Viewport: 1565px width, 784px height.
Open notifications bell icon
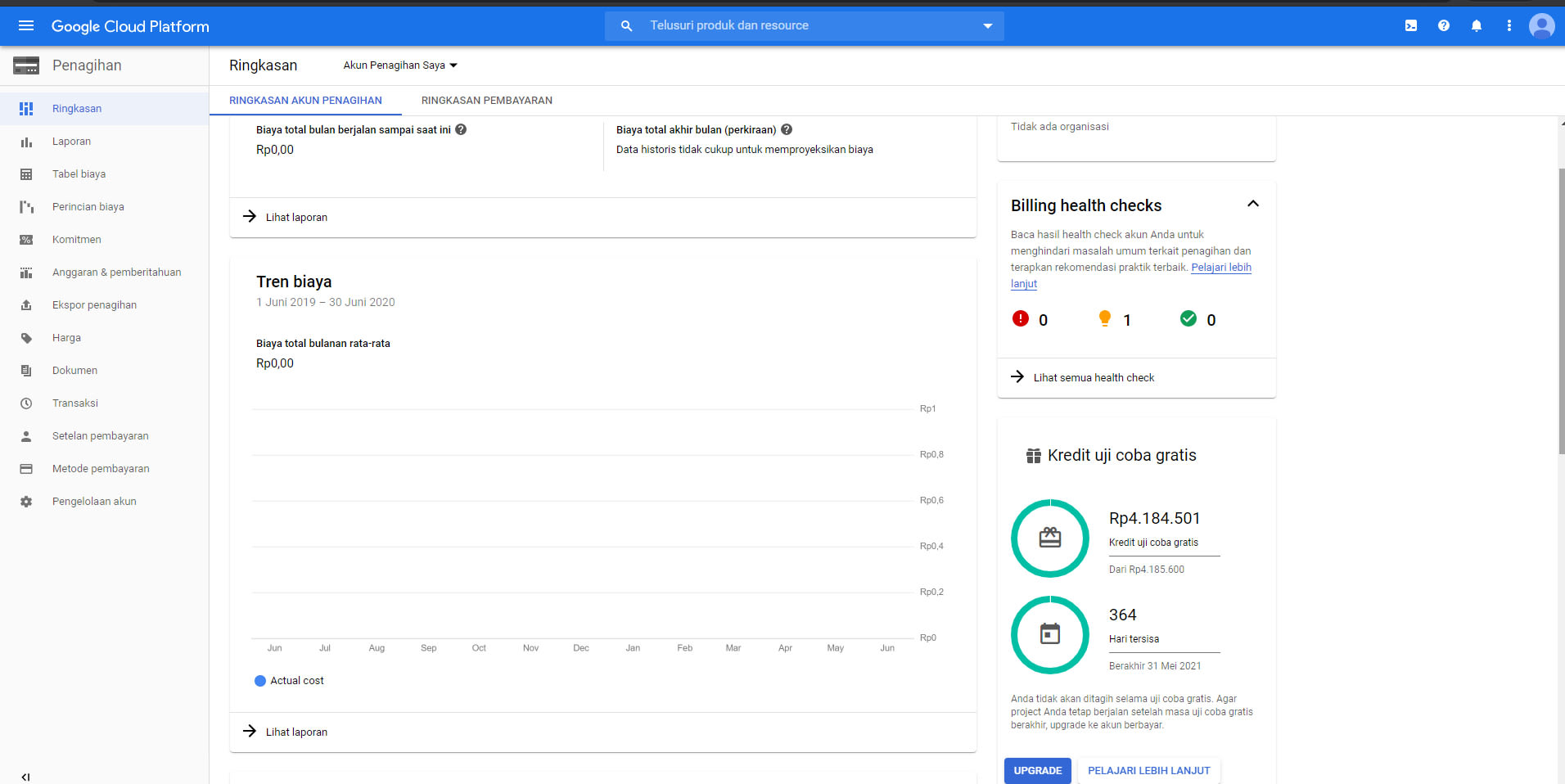point(1477,25)
